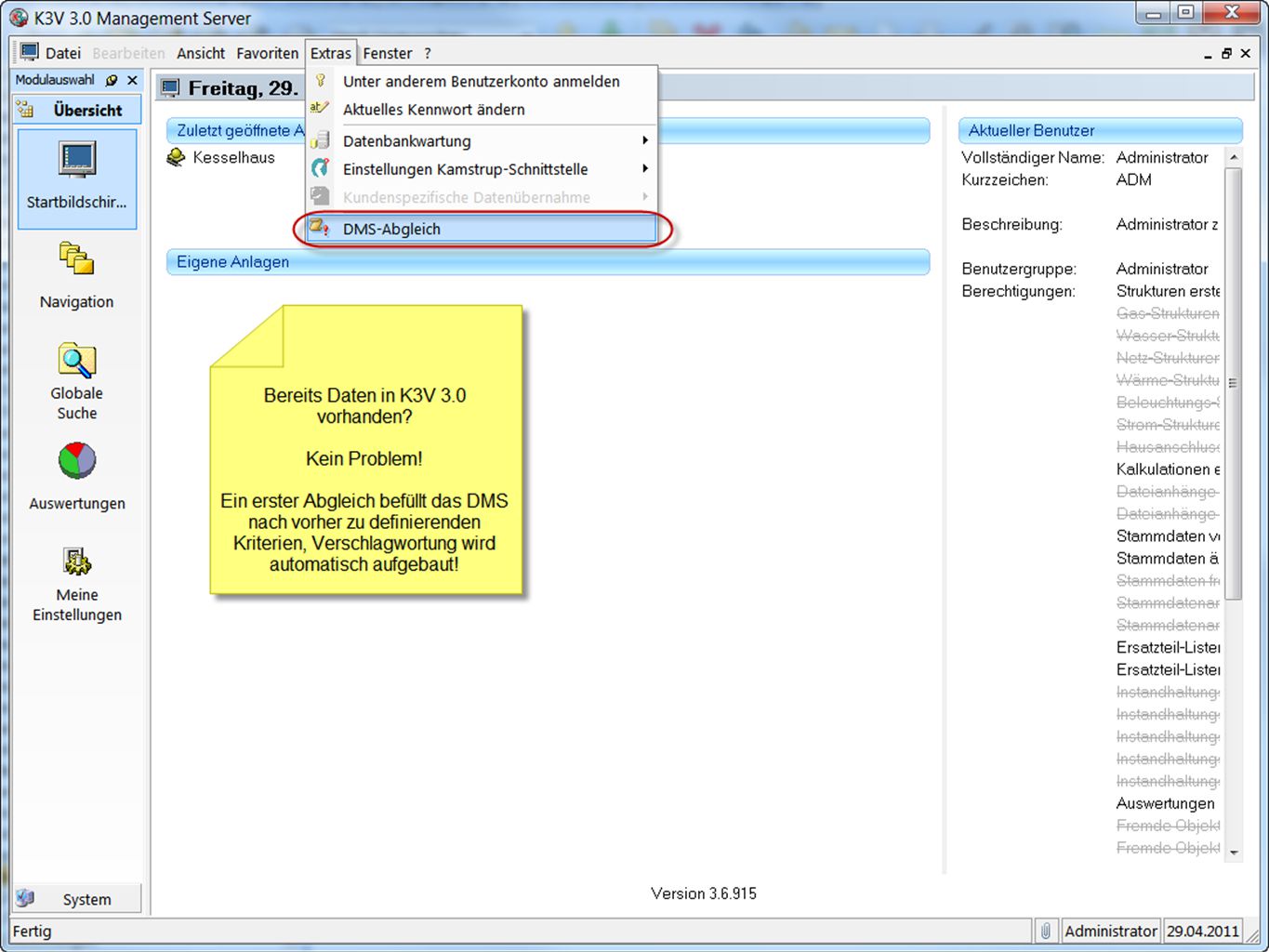This screenshot has height=952, width=1269.
Task: Open the Meine Einstellungen gear icon
Action: click(x=77, y=562)
